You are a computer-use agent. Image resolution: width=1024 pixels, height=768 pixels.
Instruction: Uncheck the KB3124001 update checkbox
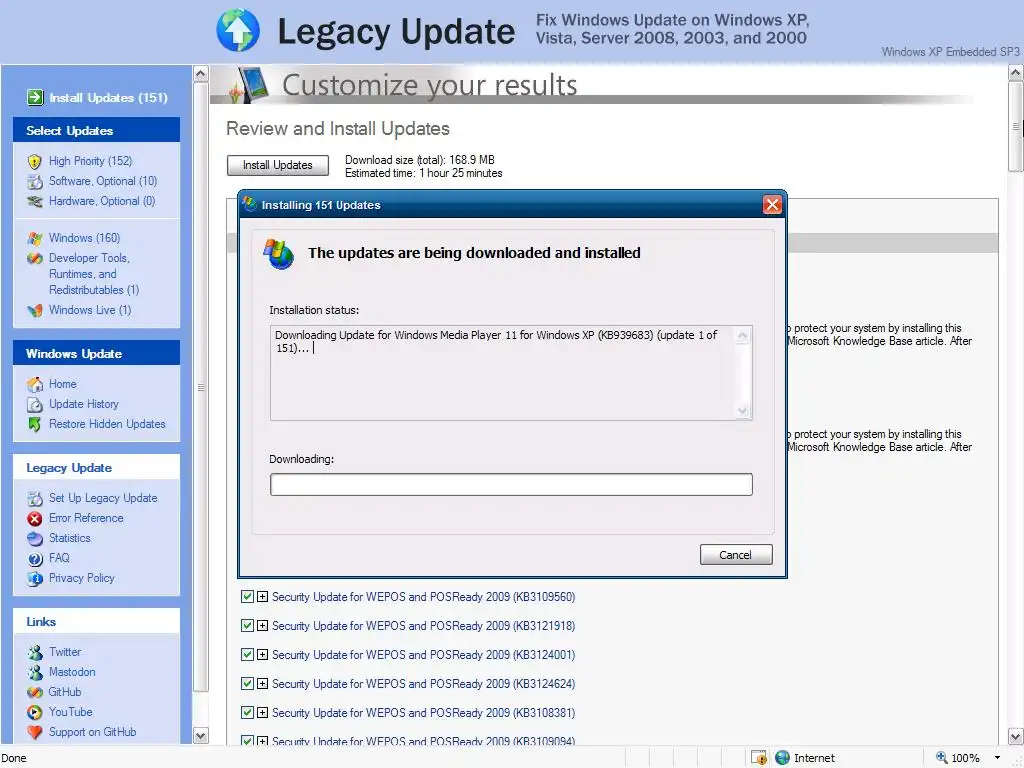pyautogui.click(x=247, y=654)
